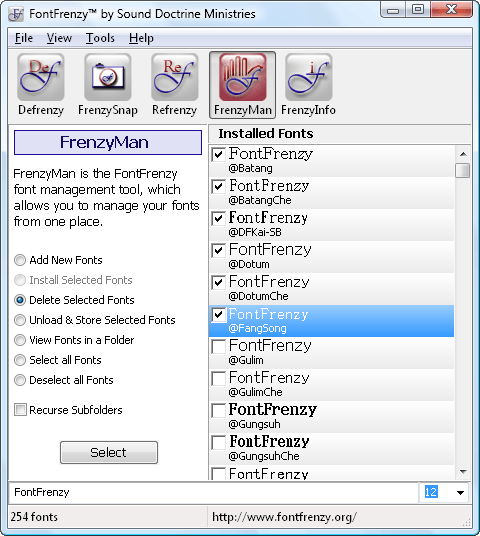Click the @BatangChe font name

click(x=260, y=200)
